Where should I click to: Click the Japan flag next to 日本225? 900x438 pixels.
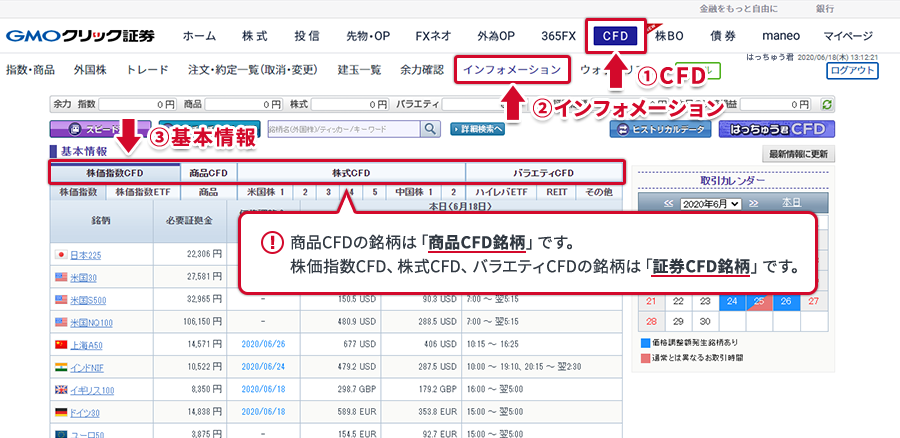click(x=61, y=254)
